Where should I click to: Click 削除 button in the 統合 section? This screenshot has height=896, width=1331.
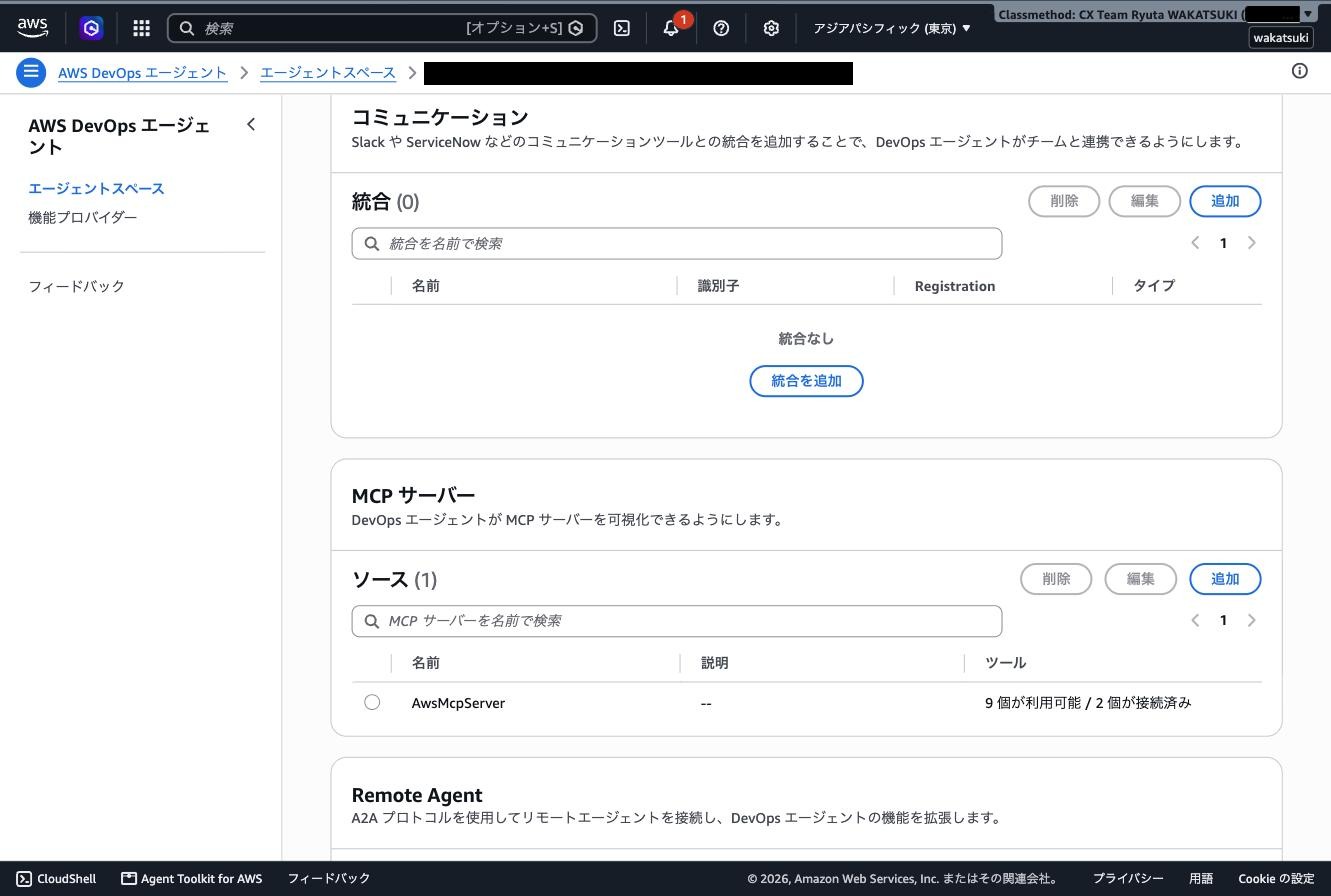[1064, 201]
